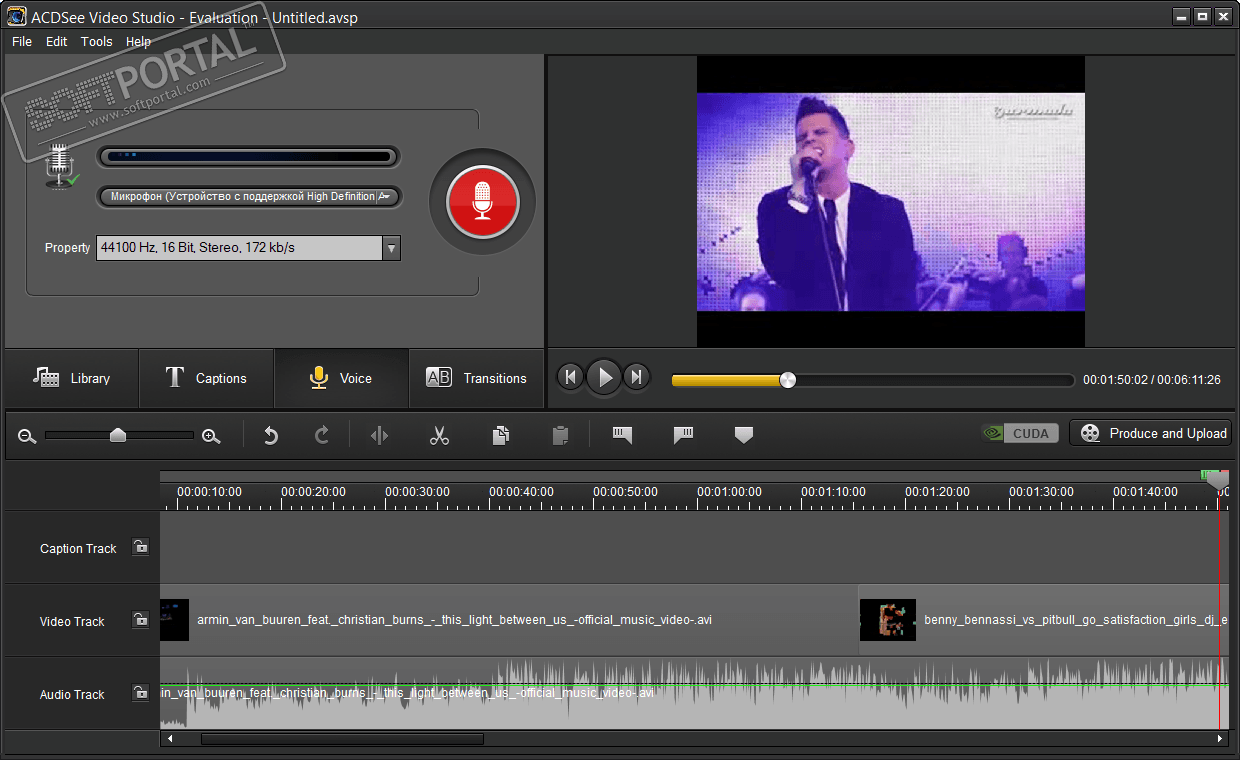Switch to the Transitions tab
This screenshot has width=1240, height=760.
pos(476,378)
